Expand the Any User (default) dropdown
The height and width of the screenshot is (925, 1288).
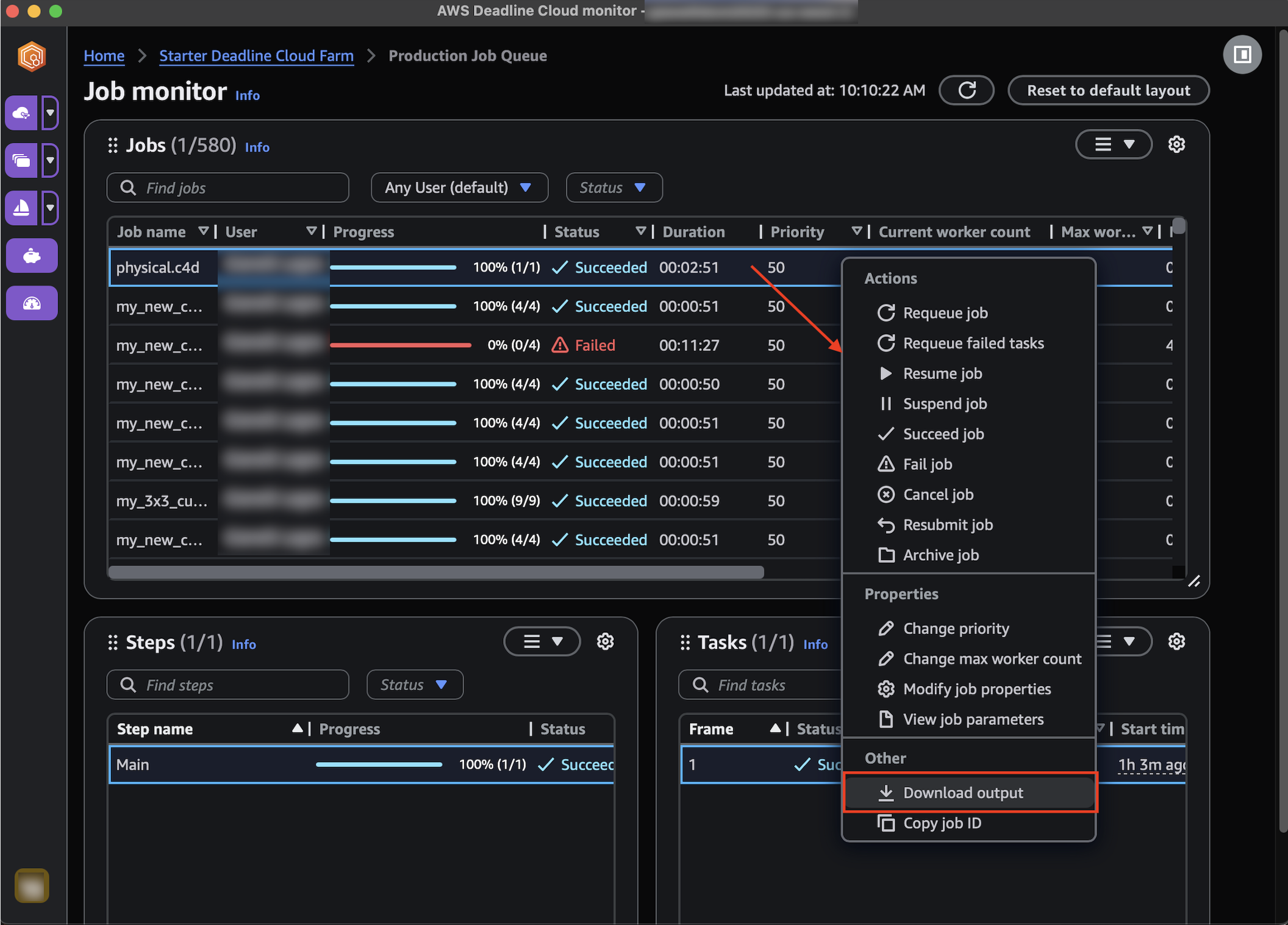tap(459, 188)
